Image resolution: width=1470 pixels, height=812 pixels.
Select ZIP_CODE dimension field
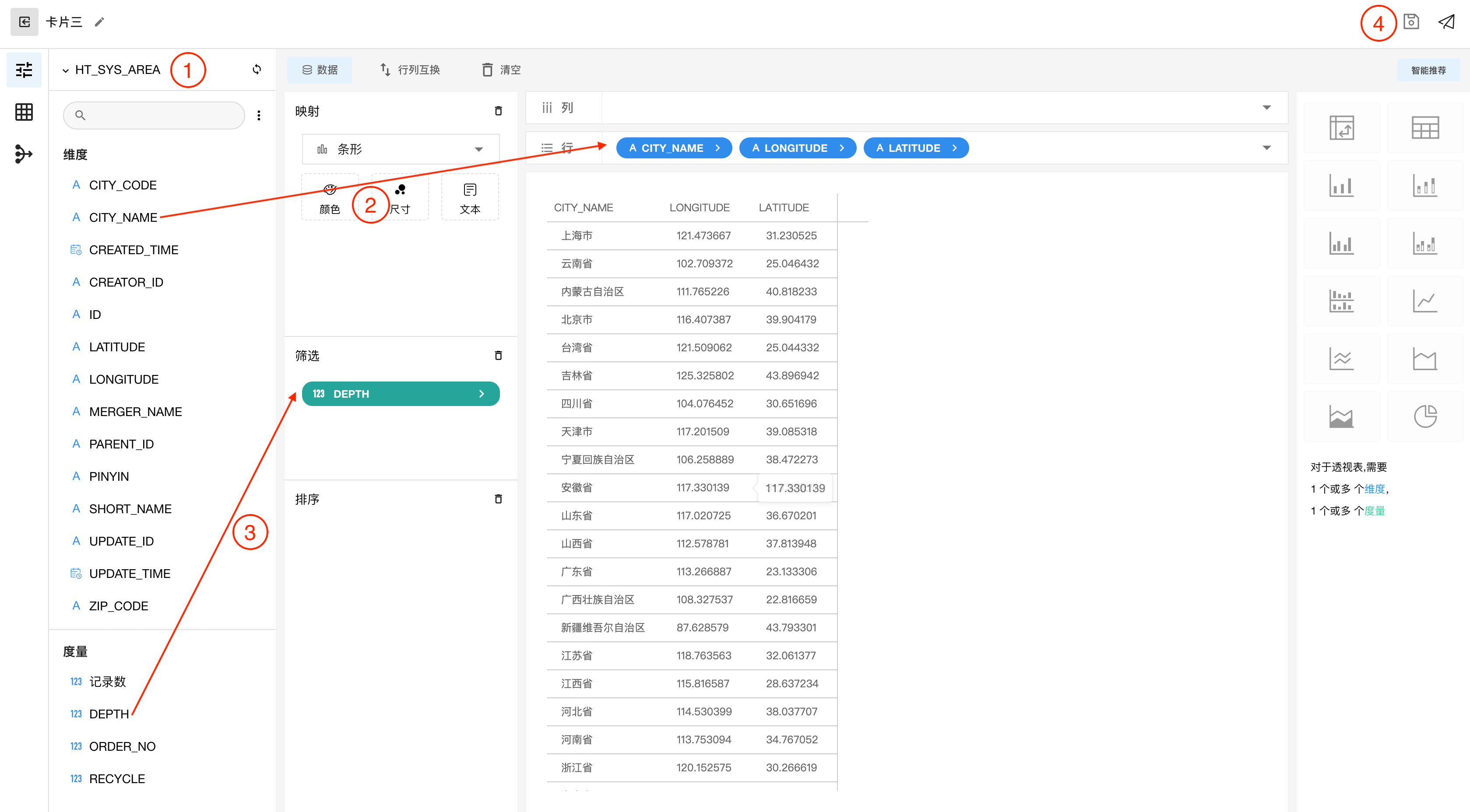point(119,606)
